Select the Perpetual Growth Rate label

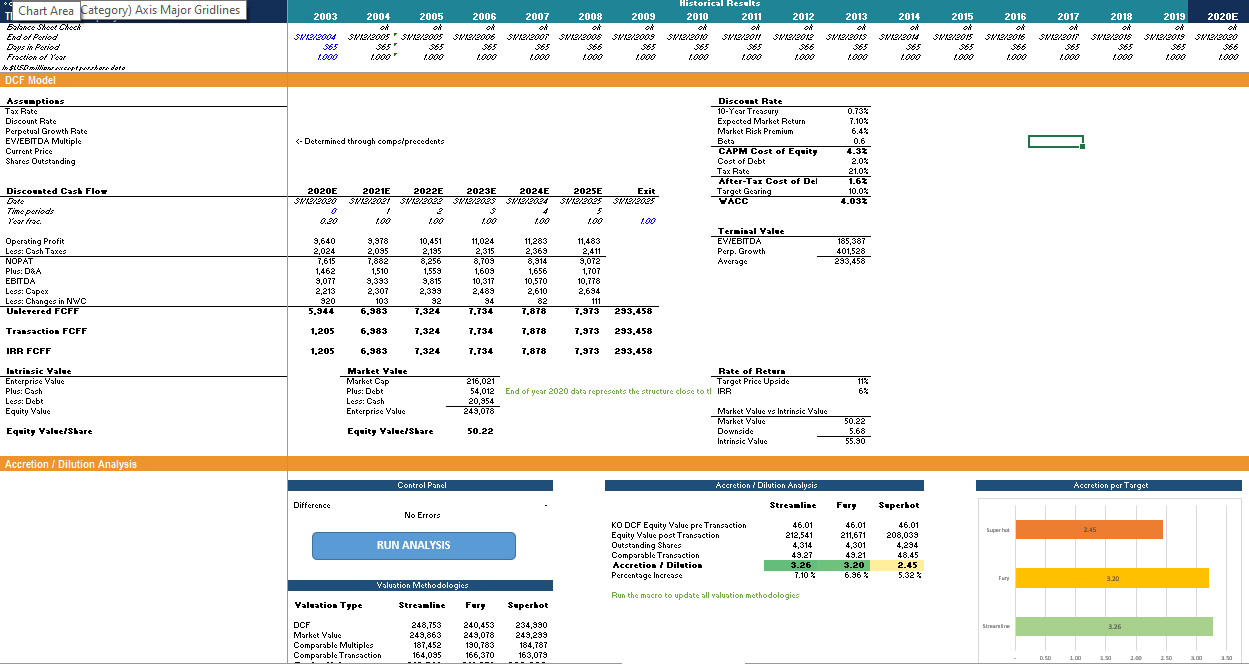[46, 131]
